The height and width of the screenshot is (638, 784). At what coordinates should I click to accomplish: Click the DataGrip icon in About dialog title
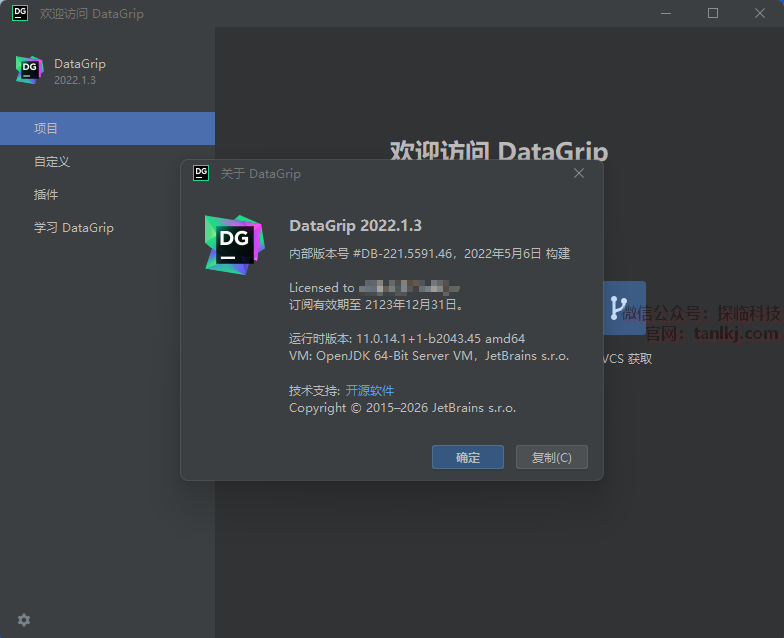[201, 173]
